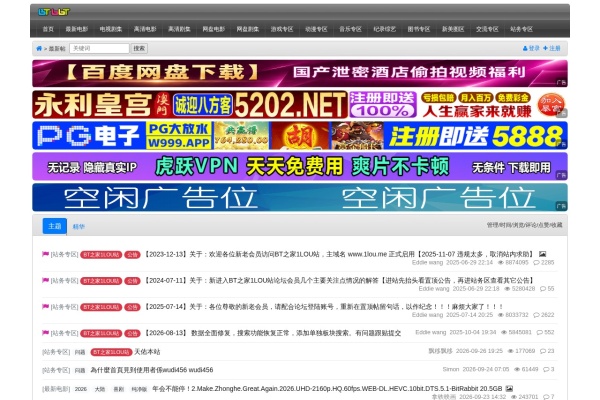Click the comment bubble icon next to 2622
Screen dimensions: 600x400
click(536, 315)
